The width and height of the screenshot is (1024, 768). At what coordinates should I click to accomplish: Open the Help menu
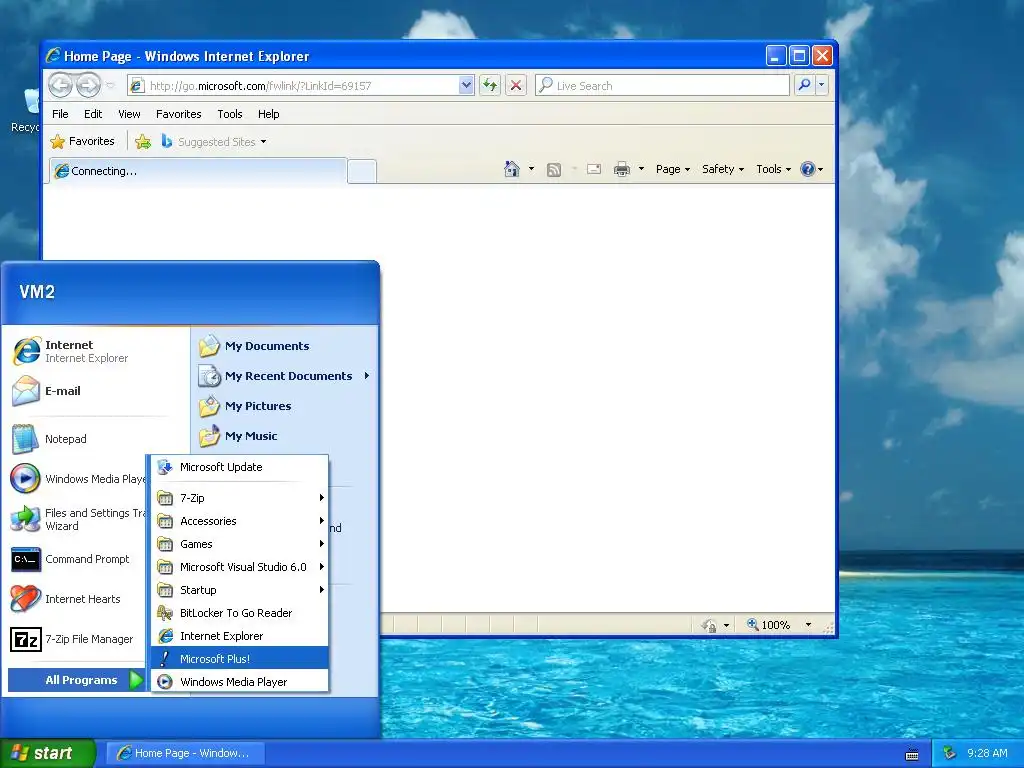(x=268, y=114)
